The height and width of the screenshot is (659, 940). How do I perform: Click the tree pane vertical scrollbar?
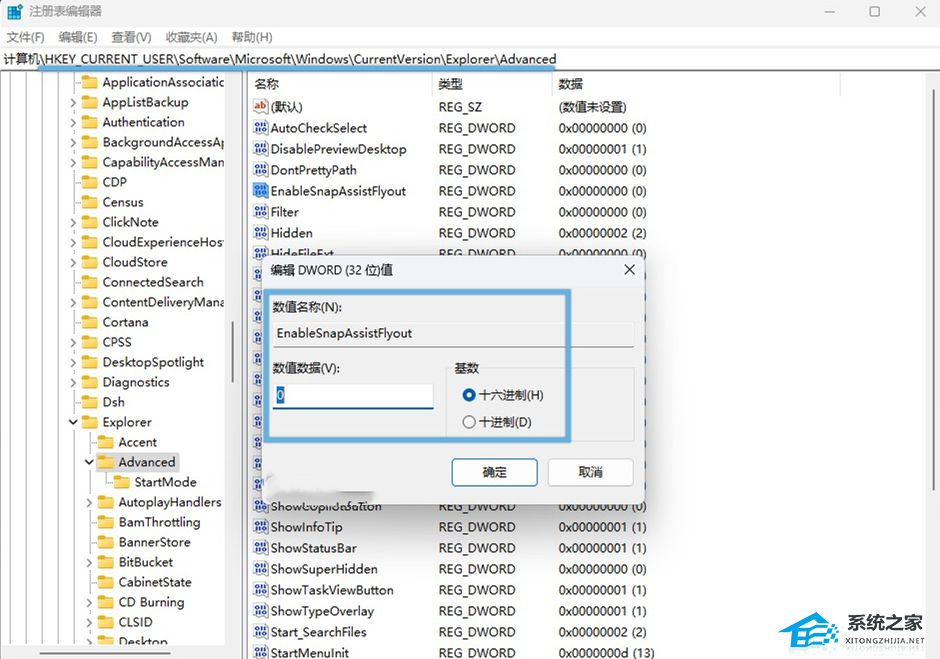pyautogui.click(x=233, y=352)
